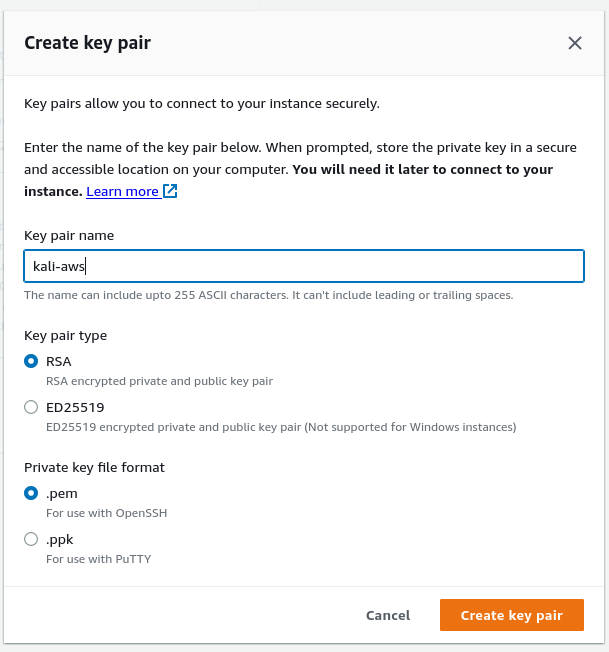
Task: Click the orange Create key pair button
Action: coord(511,615)
